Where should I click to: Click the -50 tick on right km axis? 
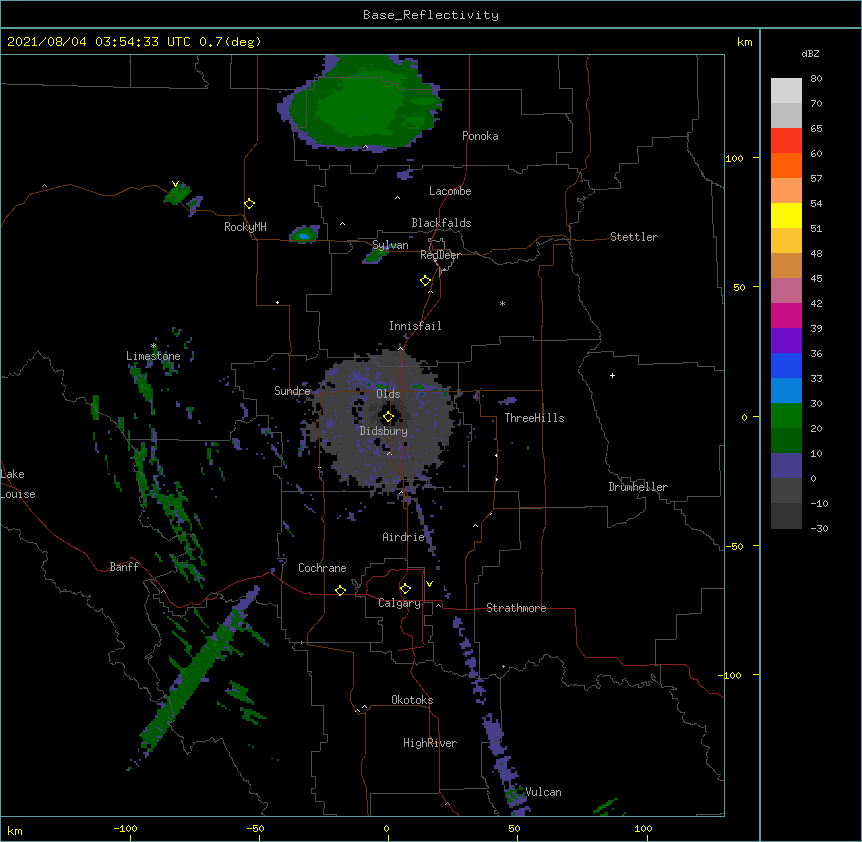[734, 546]
